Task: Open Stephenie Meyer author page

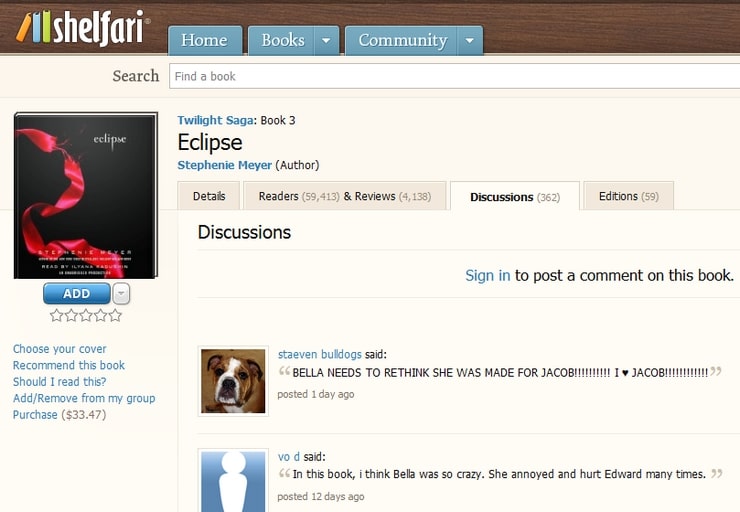Action: [x=225, y=165]
